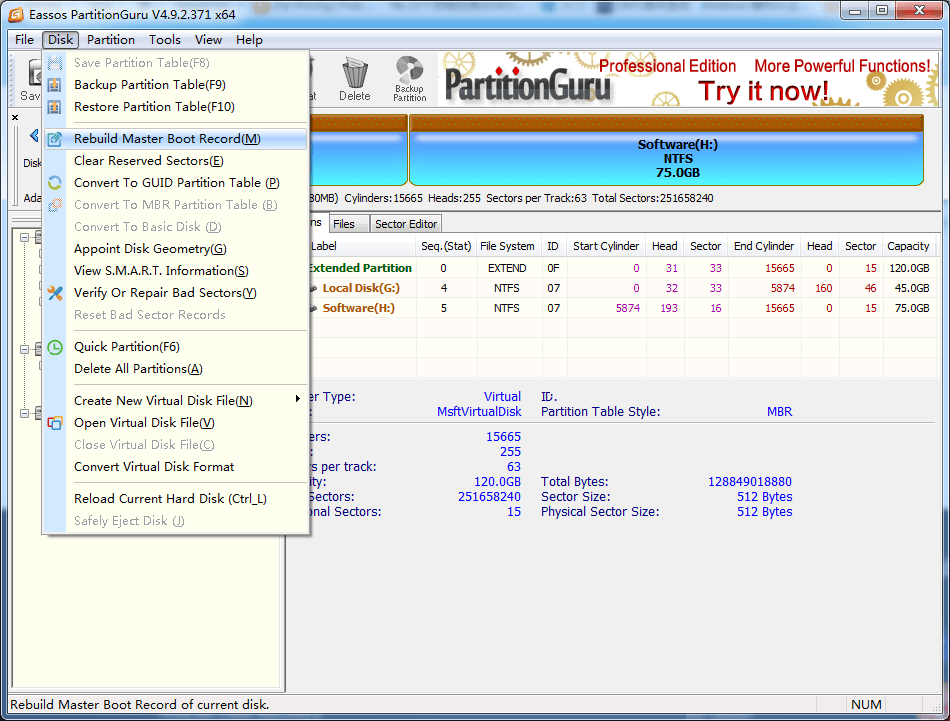Click the status bar message about rebuilding MBR
The image size is (950, 721).
tap(139, 705)
